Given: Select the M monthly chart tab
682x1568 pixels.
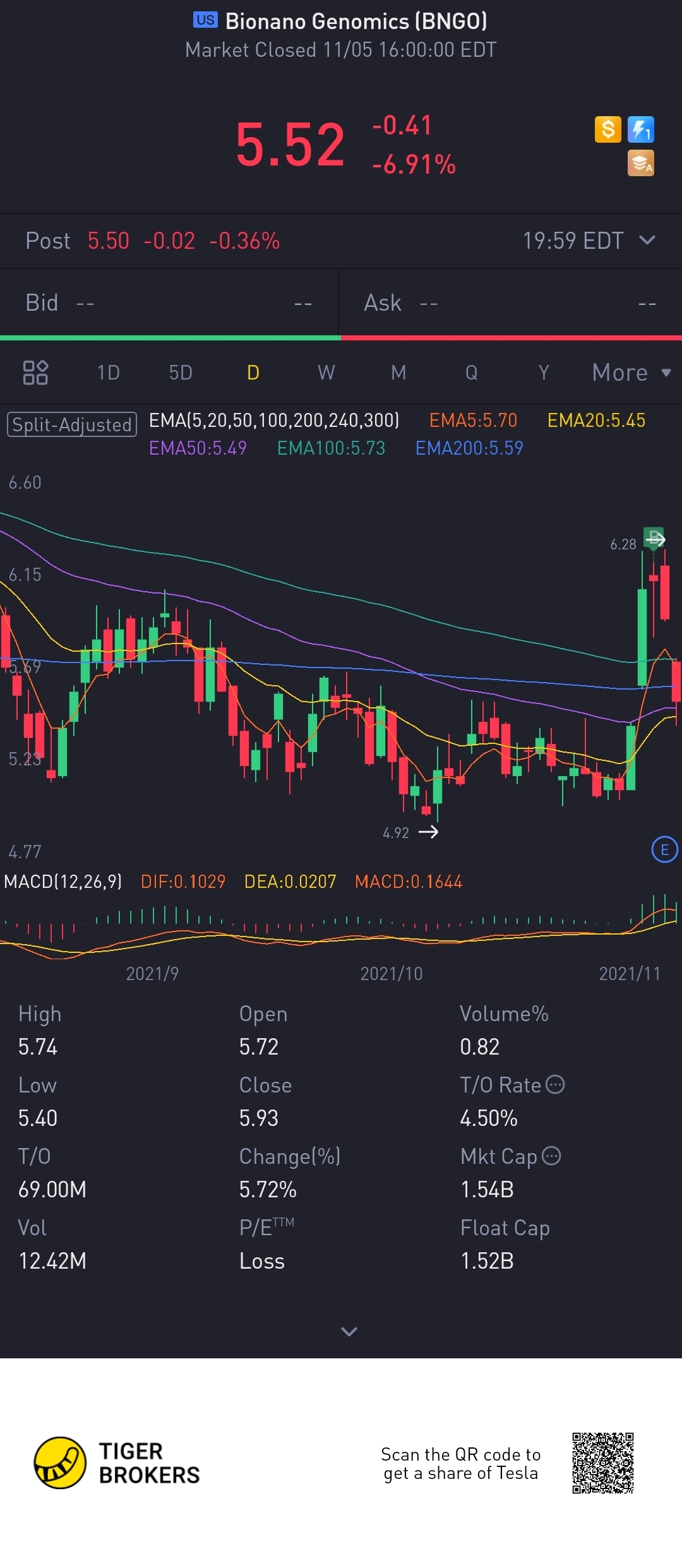Looking at the screenshot, I should 398,373.
